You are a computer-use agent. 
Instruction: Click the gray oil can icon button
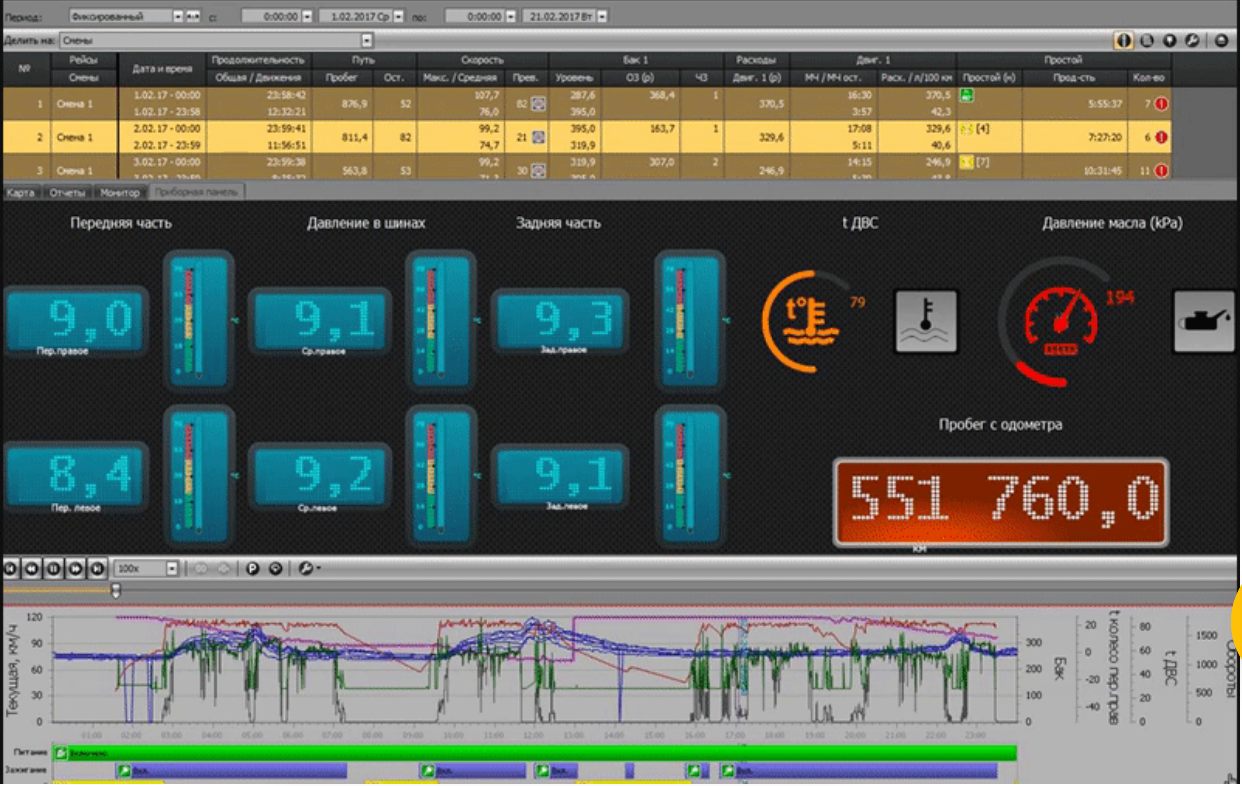coord(1205,321)
